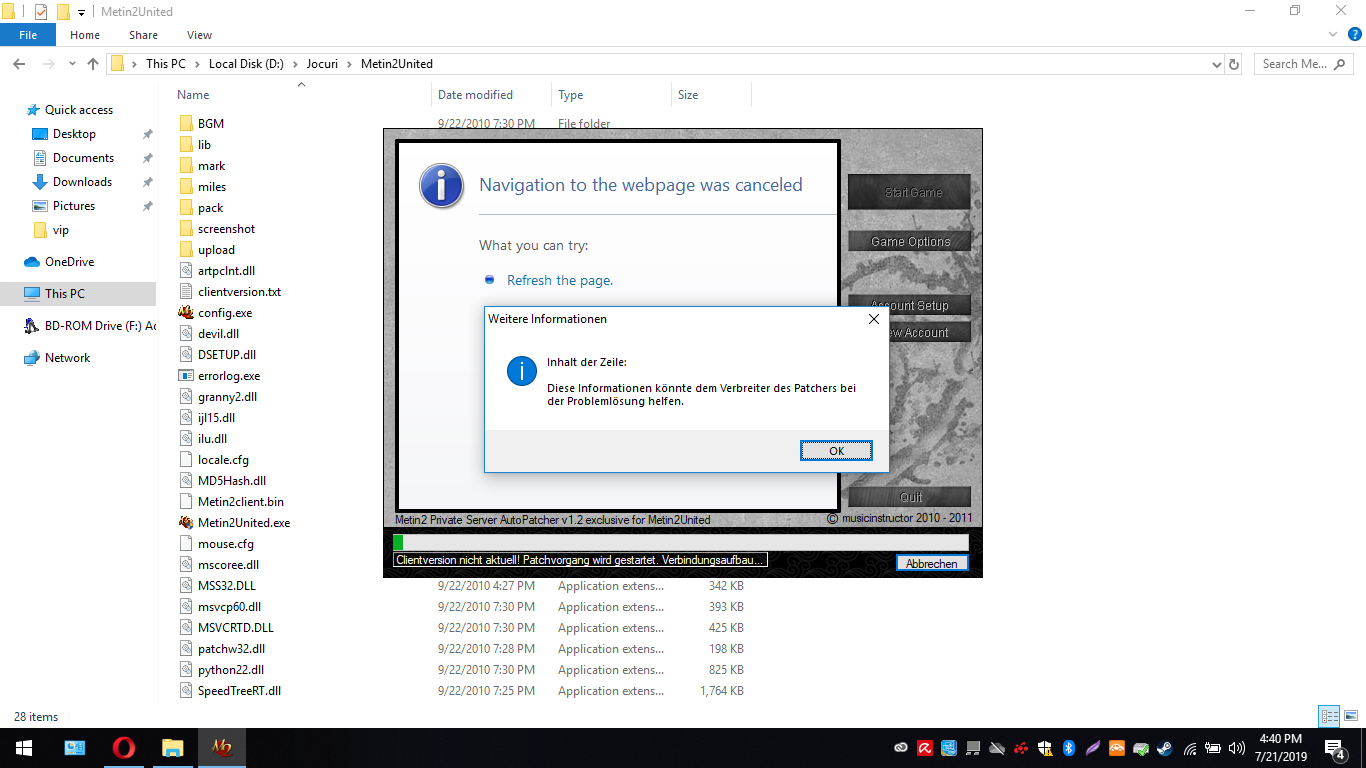
Task: Select the clientversion.txt file icon
Action: click(186, 292)
